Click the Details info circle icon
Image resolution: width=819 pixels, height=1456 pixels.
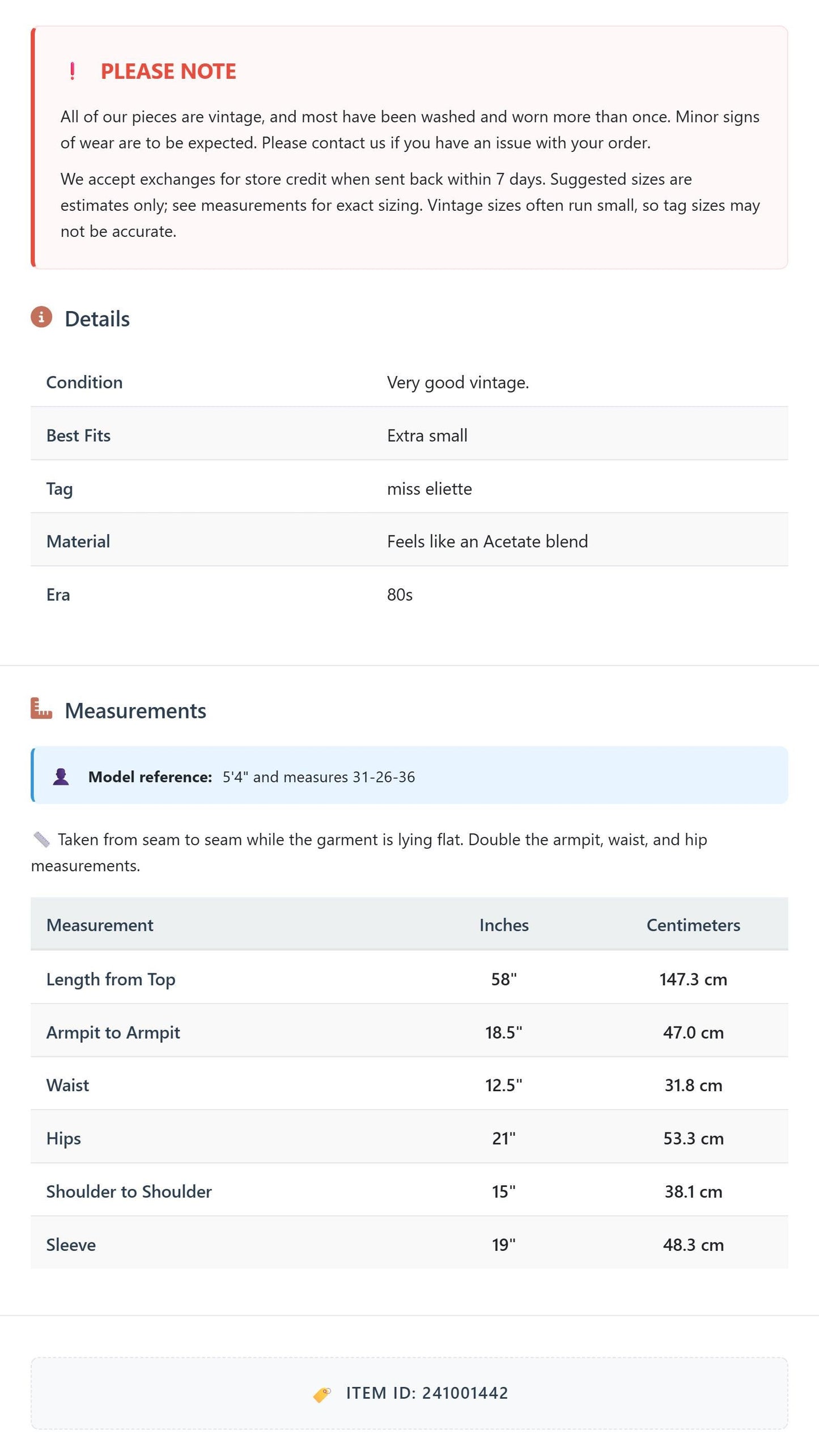click(41, 317)
